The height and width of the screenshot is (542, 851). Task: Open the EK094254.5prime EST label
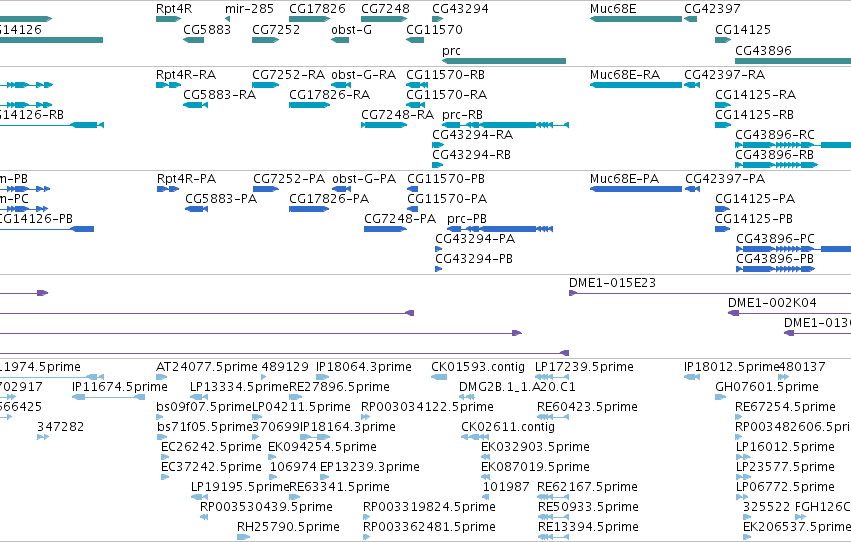tap(322, 447)
